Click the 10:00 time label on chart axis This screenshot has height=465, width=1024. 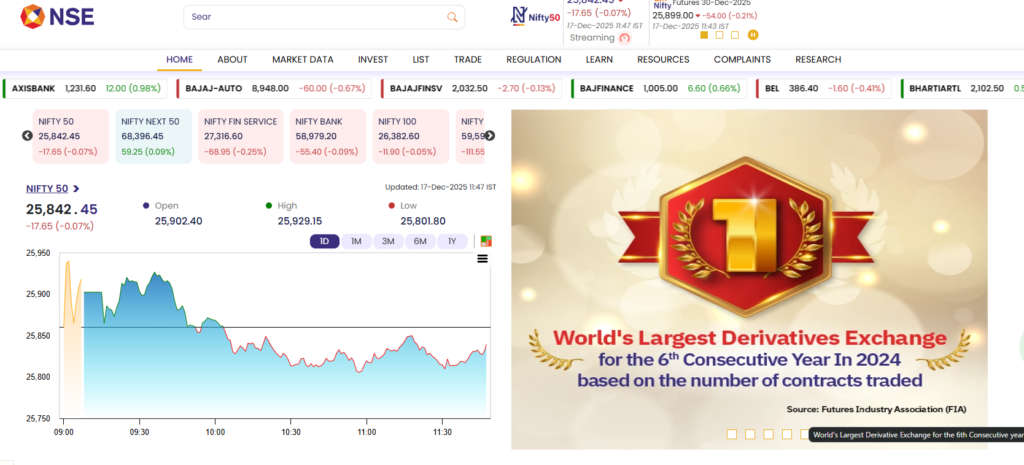point(215,432)
